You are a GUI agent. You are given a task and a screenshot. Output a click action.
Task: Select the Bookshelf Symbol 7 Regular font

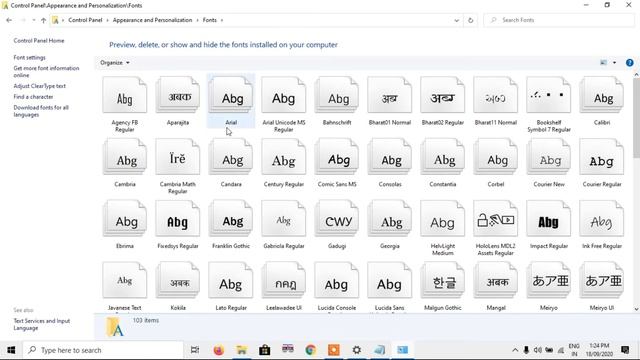pos(549,104)
